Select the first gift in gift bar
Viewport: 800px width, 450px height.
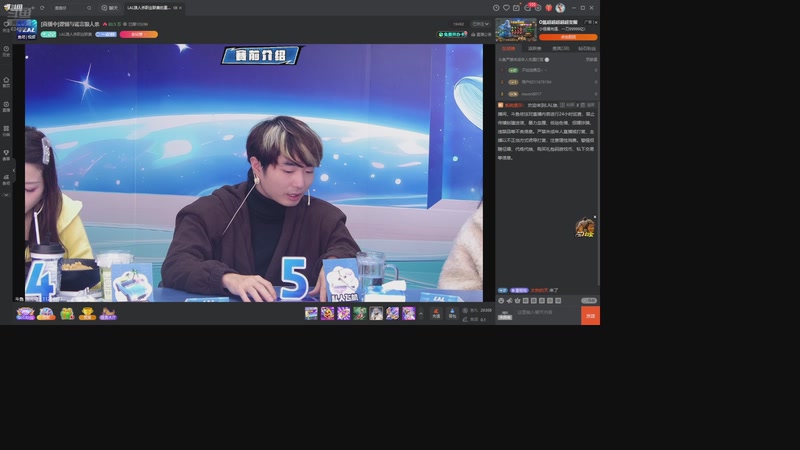311,313
